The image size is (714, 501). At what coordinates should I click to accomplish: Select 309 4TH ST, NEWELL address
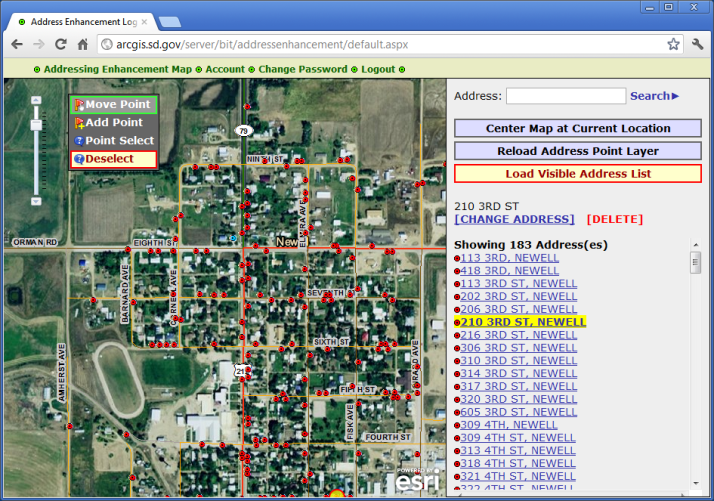point(518,438)
